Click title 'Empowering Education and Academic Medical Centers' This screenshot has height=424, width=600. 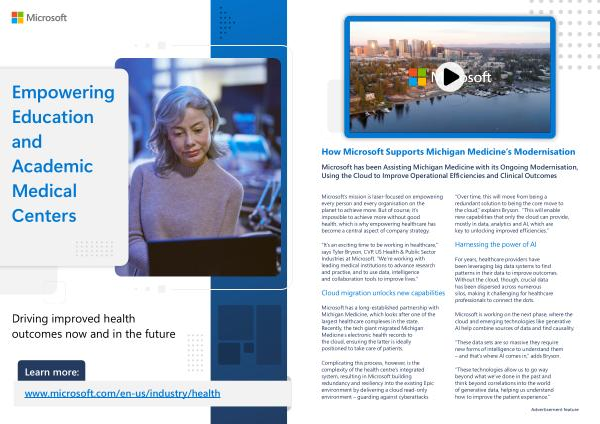[63, 154]
